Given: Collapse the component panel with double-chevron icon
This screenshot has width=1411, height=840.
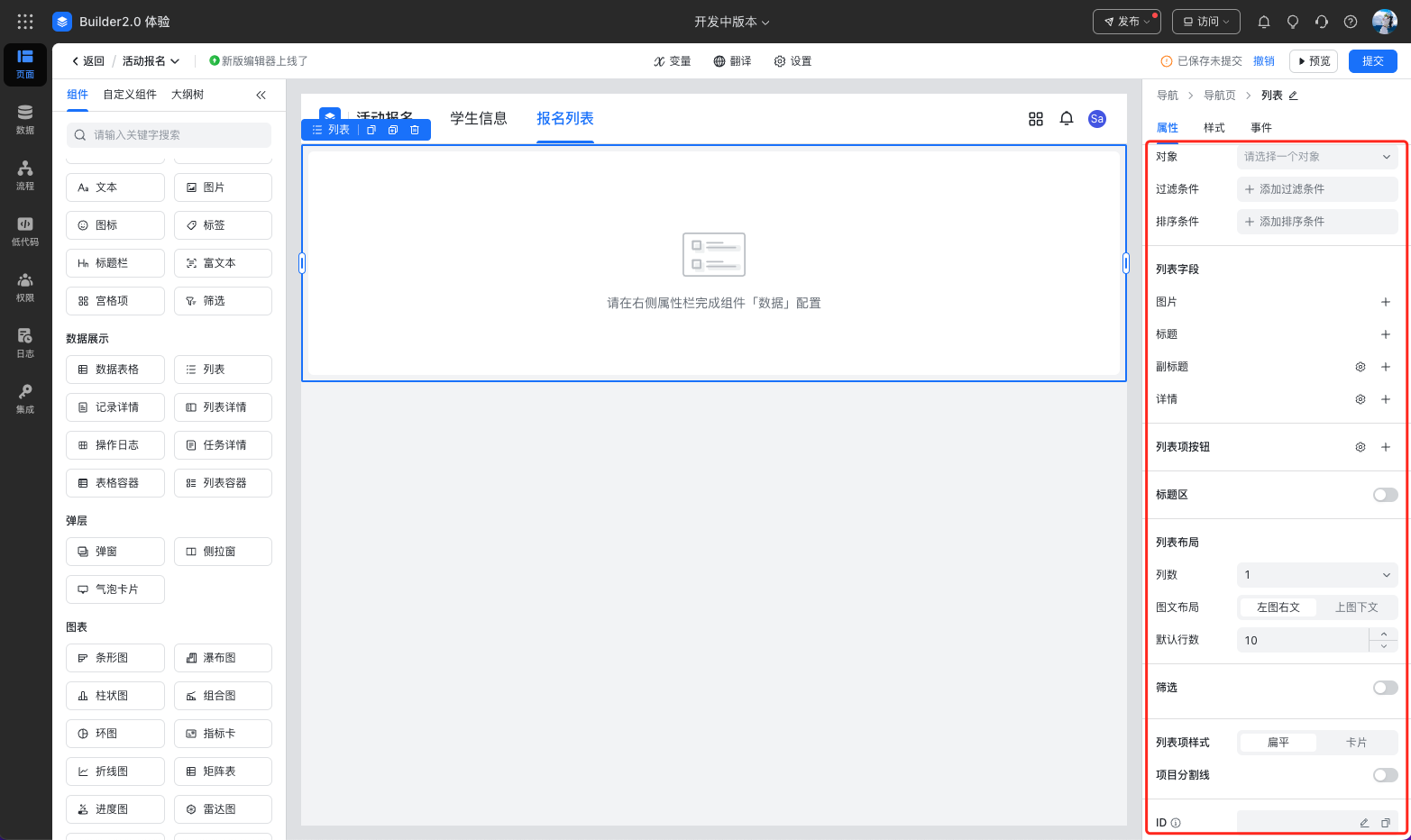Looking at the screenshot, I should [x=261, y=95].
